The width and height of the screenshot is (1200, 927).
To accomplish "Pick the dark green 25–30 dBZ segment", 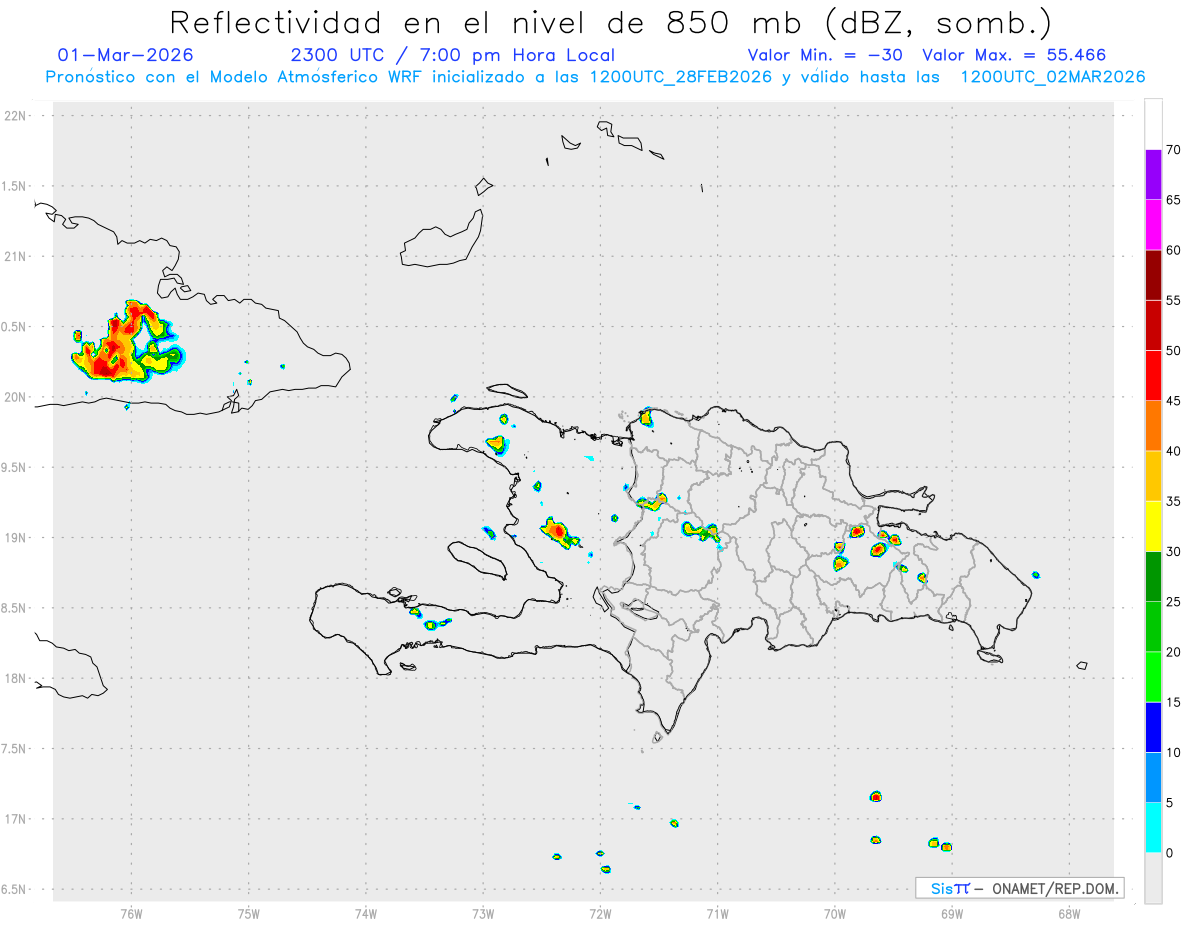I will [x=1153, y=577].
